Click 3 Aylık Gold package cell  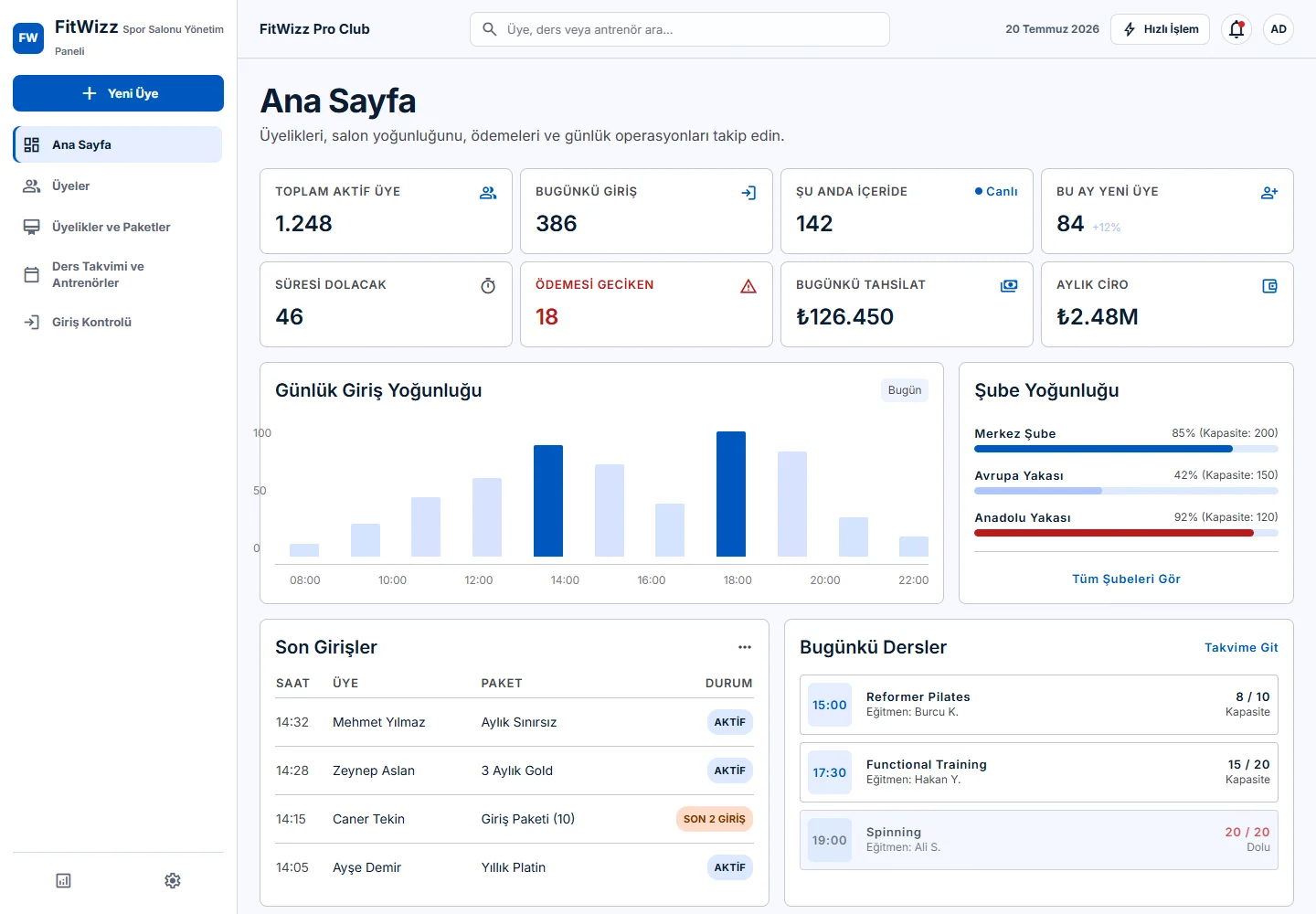tap(517, 771)
